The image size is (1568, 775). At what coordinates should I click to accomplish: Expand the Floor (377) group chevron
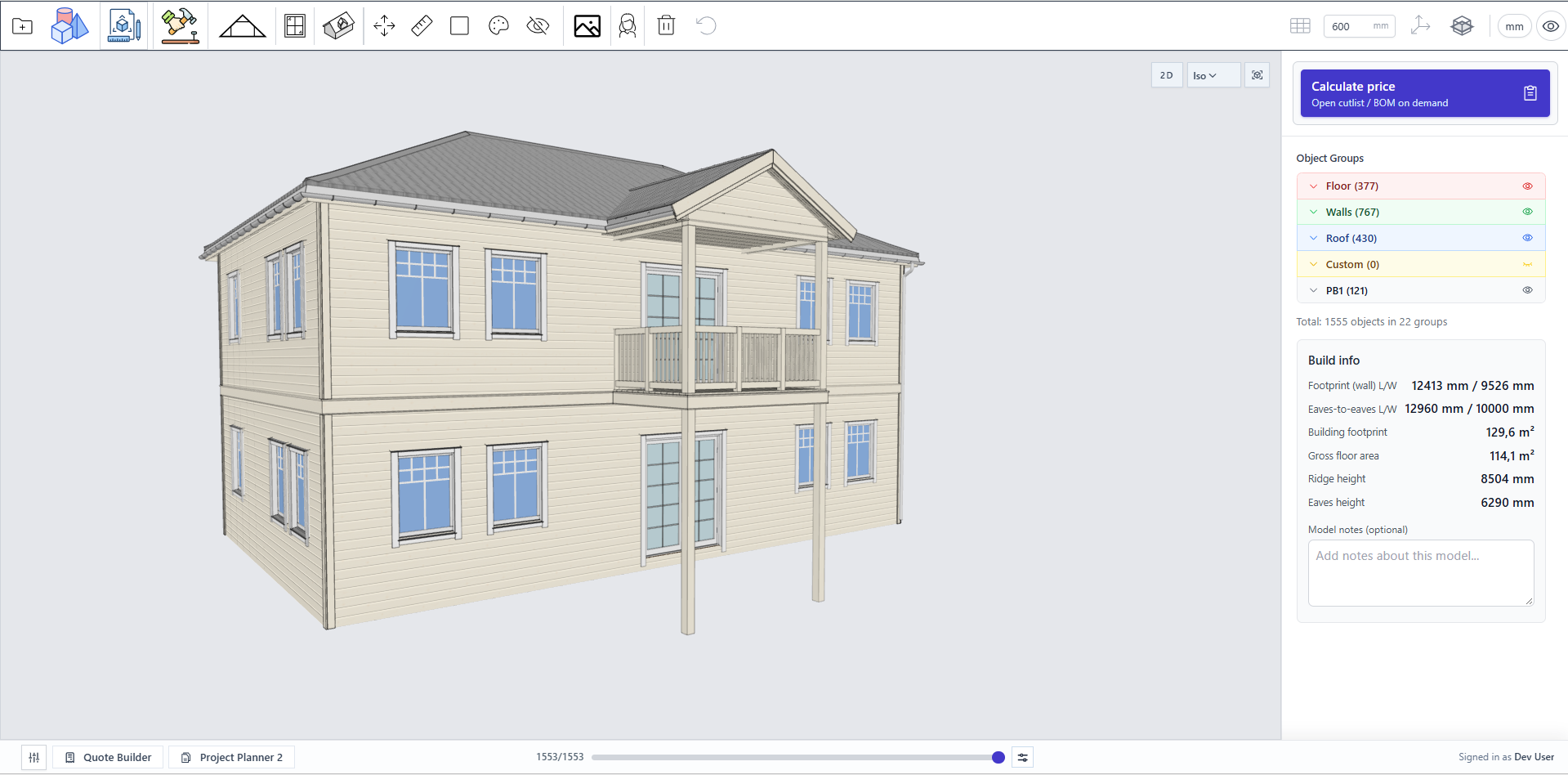[1313, 186]
